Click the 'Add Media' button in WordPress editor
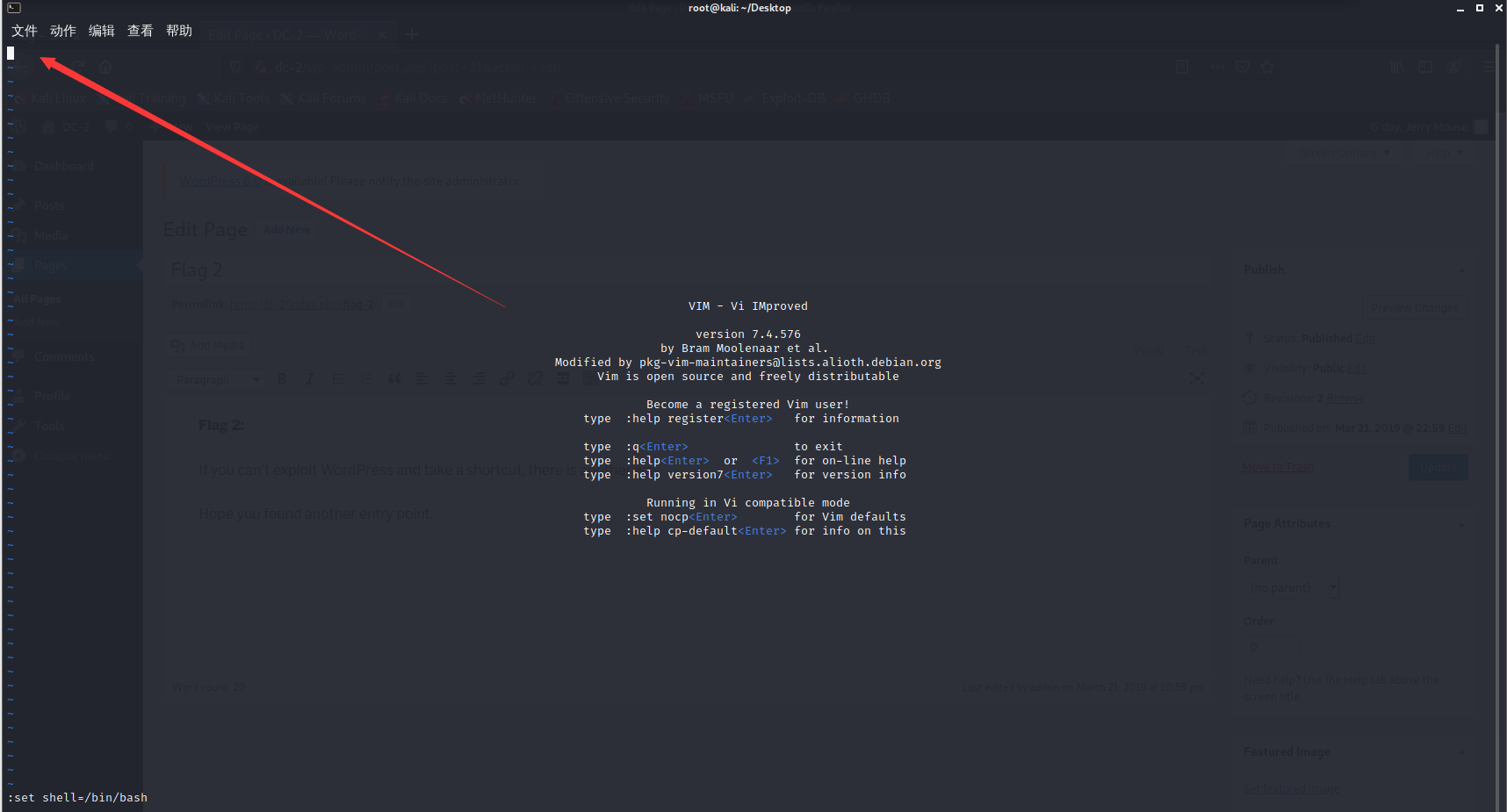The image size is (1507, 812). pyautogui.click(x=208, y=346)
